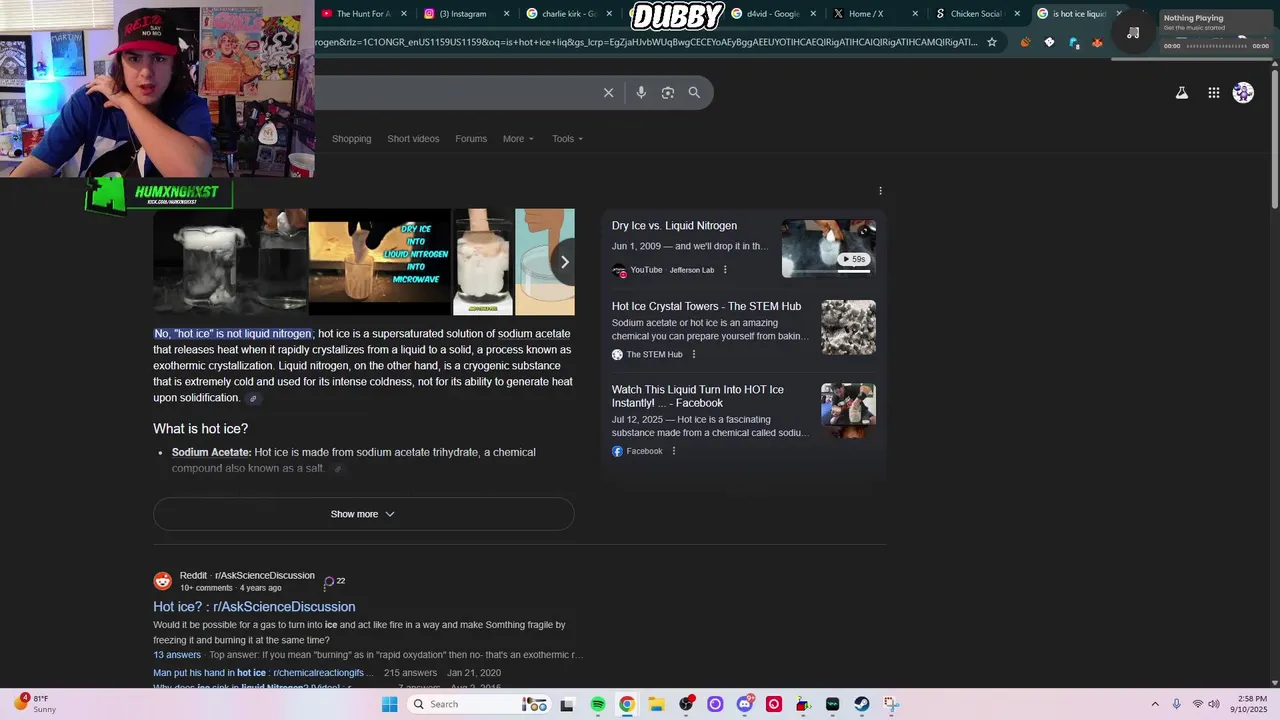Image resolution: width=1280 pixels, height=720 pixels.
Task: Open Task View on the taskbar
Action: 567,704
